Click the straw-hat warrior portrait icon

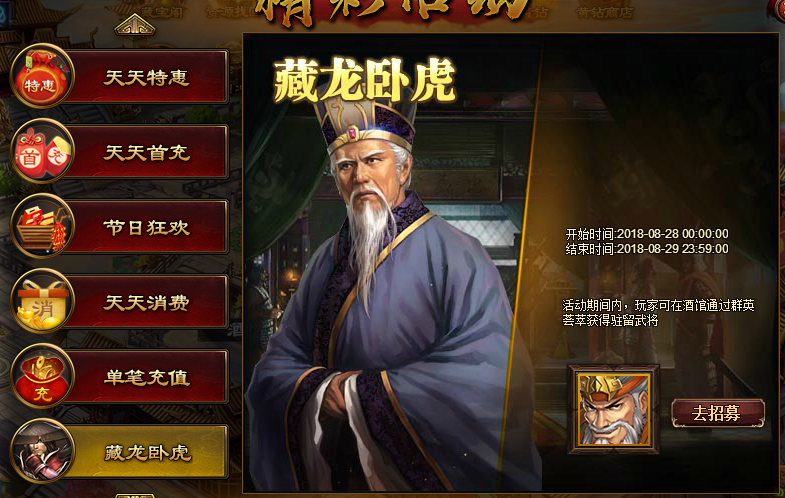42,451
